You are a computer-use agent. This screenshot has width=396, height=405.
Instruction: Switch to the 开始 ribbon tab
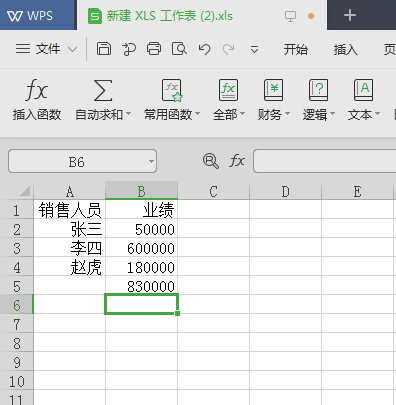(x=296, y=50)
